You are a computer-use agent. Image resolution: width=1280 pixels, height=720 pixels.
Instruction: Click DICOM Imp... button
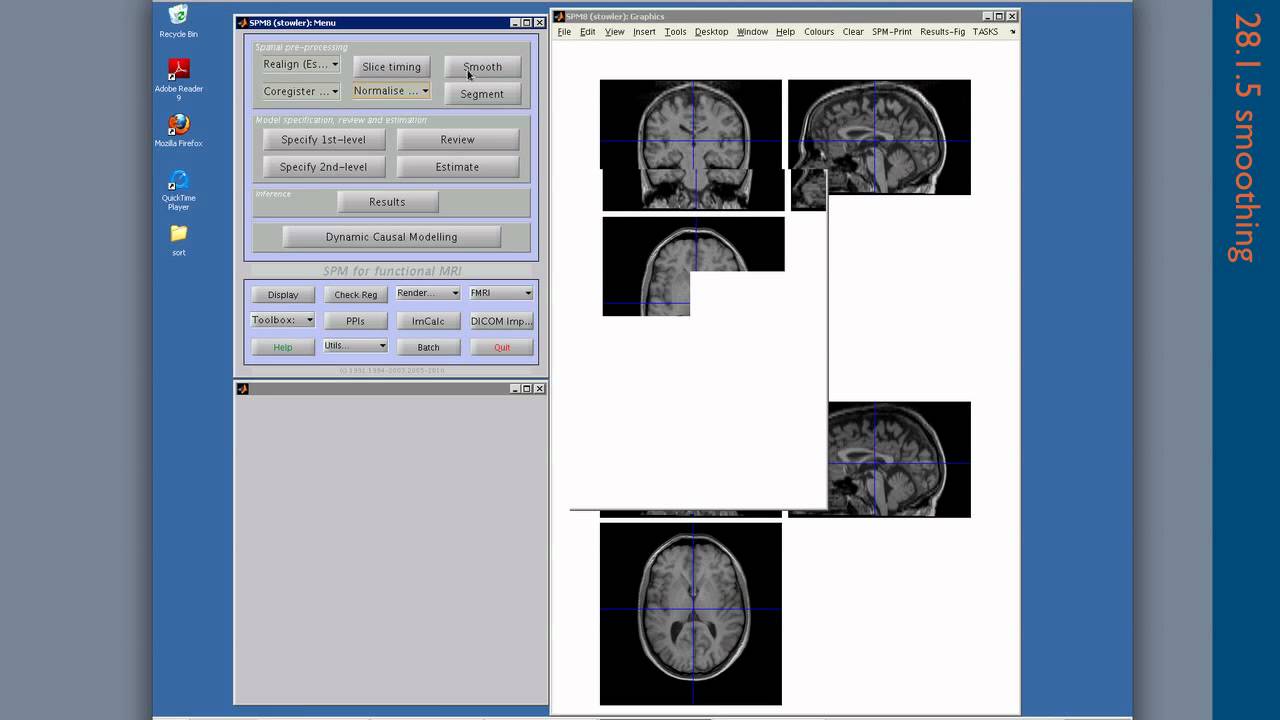501,321
